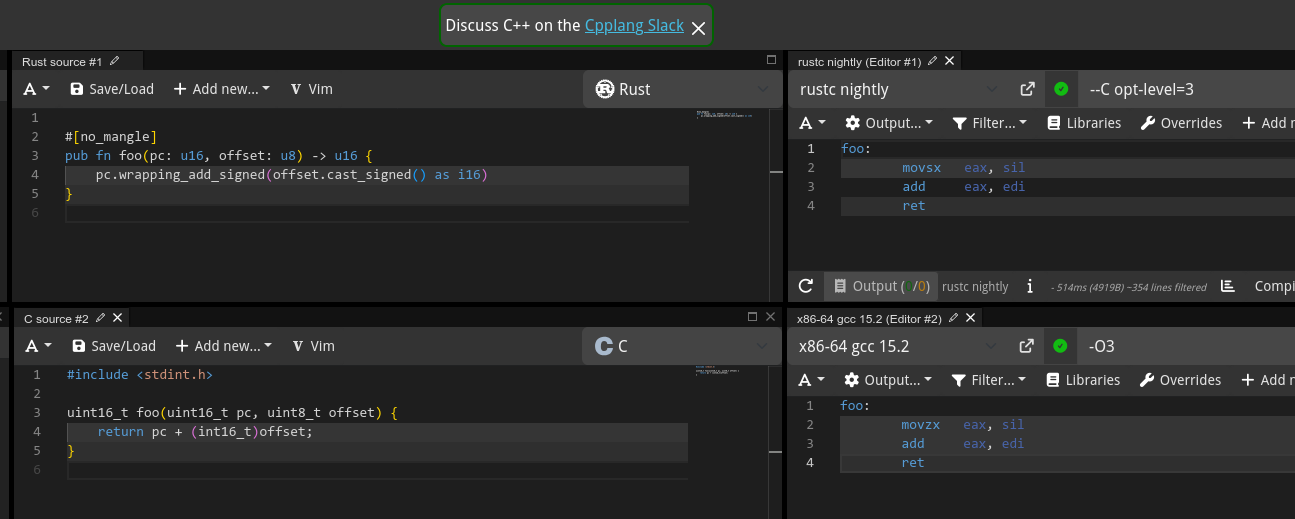Click the recompile refresh icon in rustc pane

click(806, 287)
